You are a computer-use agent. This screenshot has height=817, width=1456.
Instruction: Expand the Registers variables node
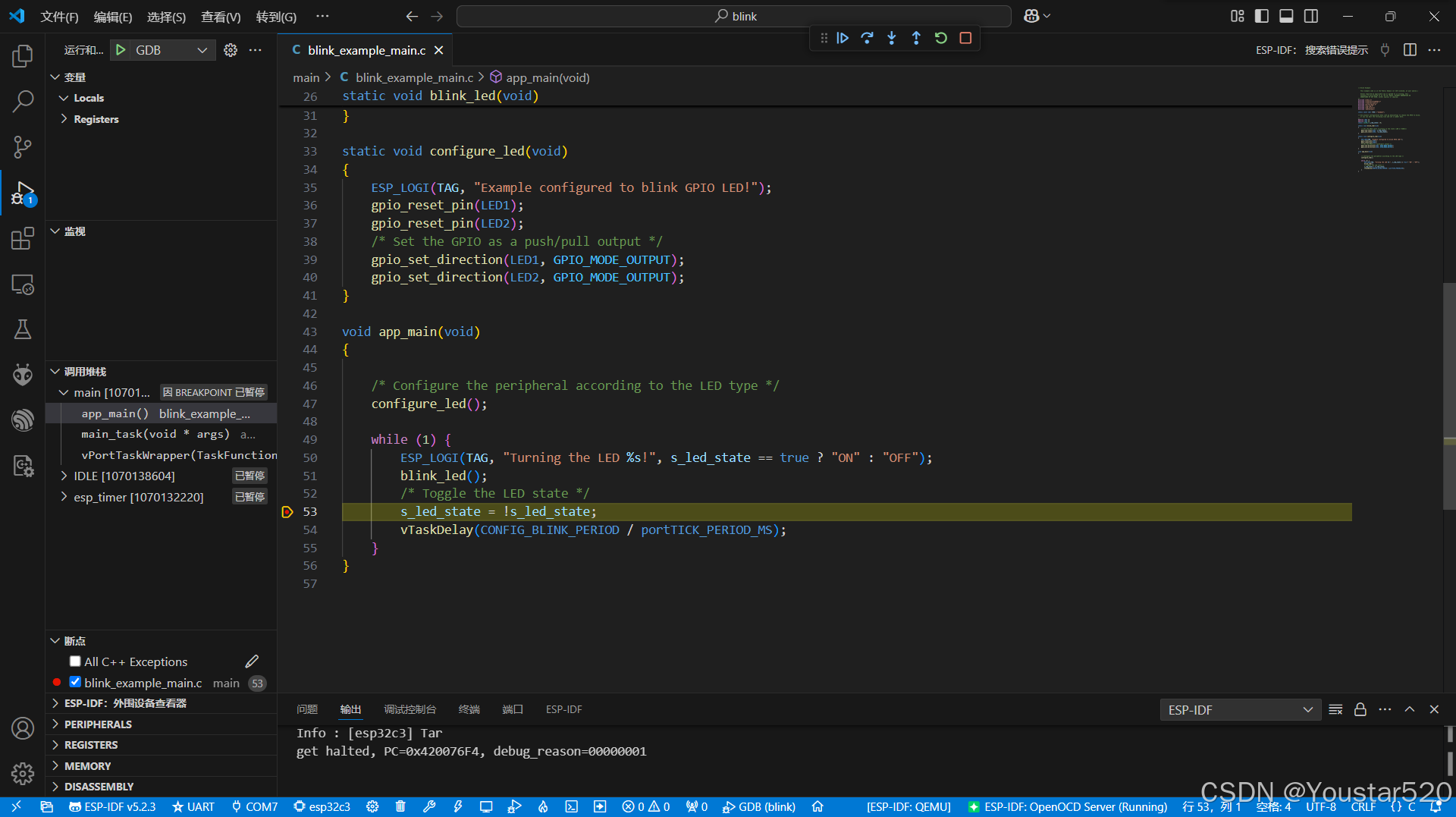coord(64,119)
